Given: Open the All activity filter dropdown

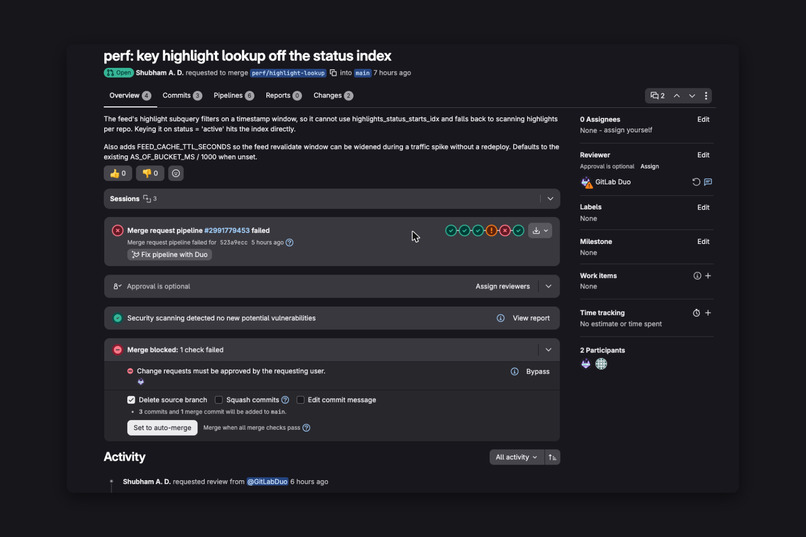Looking at the screenshot, I should tap(516, 457).
